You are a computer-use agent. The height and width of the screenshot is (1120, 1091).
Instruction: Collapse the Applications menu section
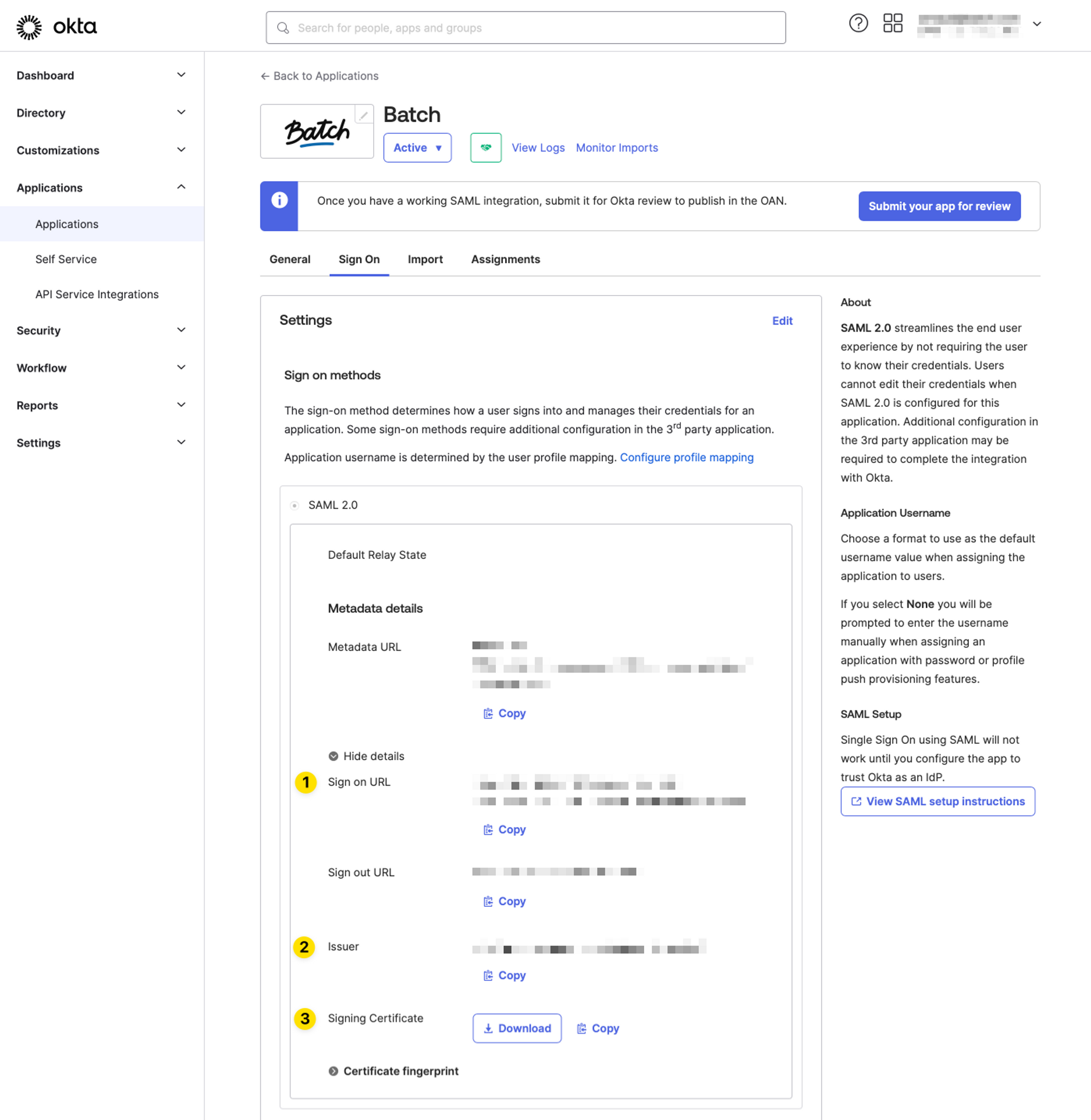point(102,188)
